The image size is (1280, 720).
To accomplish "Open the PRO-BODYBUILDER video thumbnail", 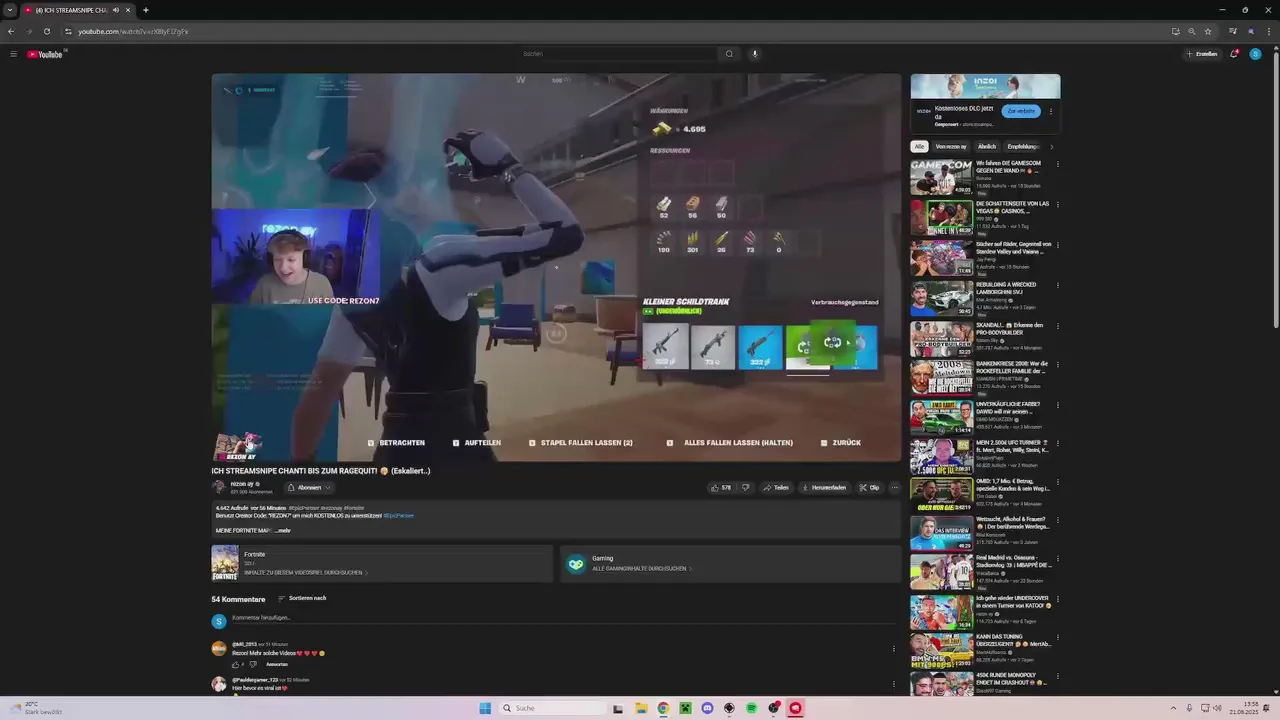I will (941, 339).
